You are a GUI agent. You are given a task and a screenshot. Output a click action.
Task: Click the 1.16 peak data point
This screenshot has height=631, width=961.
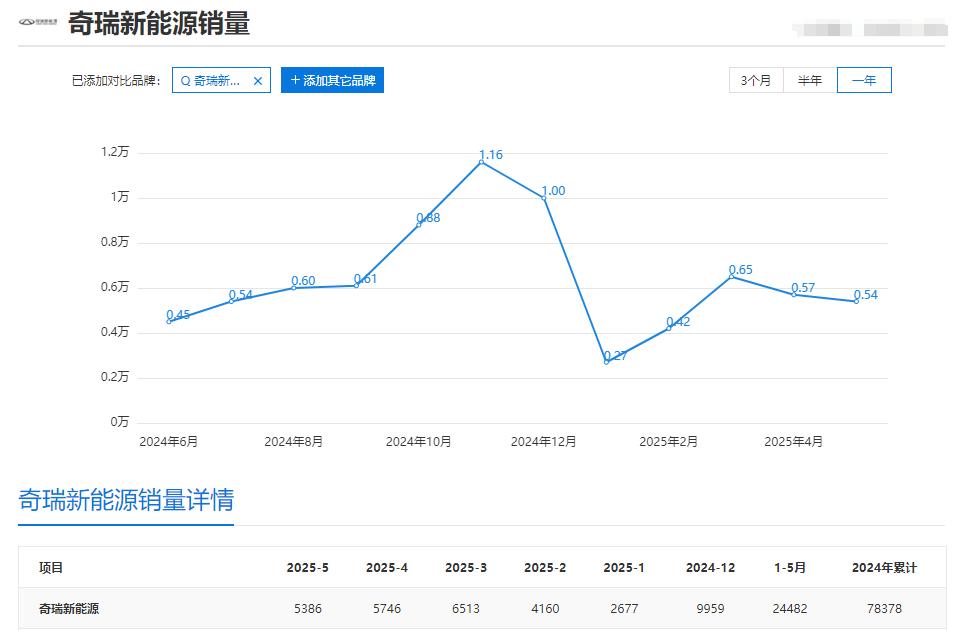coord(481,162)
